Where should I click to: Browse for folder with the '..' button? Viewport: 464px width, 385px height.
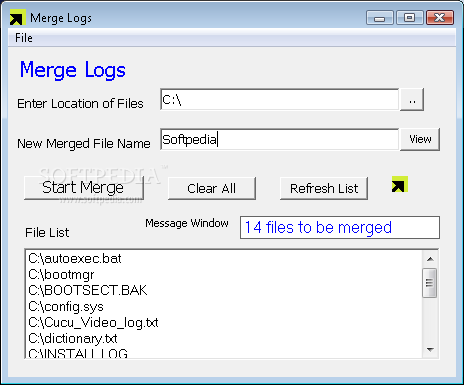point(412,100)
